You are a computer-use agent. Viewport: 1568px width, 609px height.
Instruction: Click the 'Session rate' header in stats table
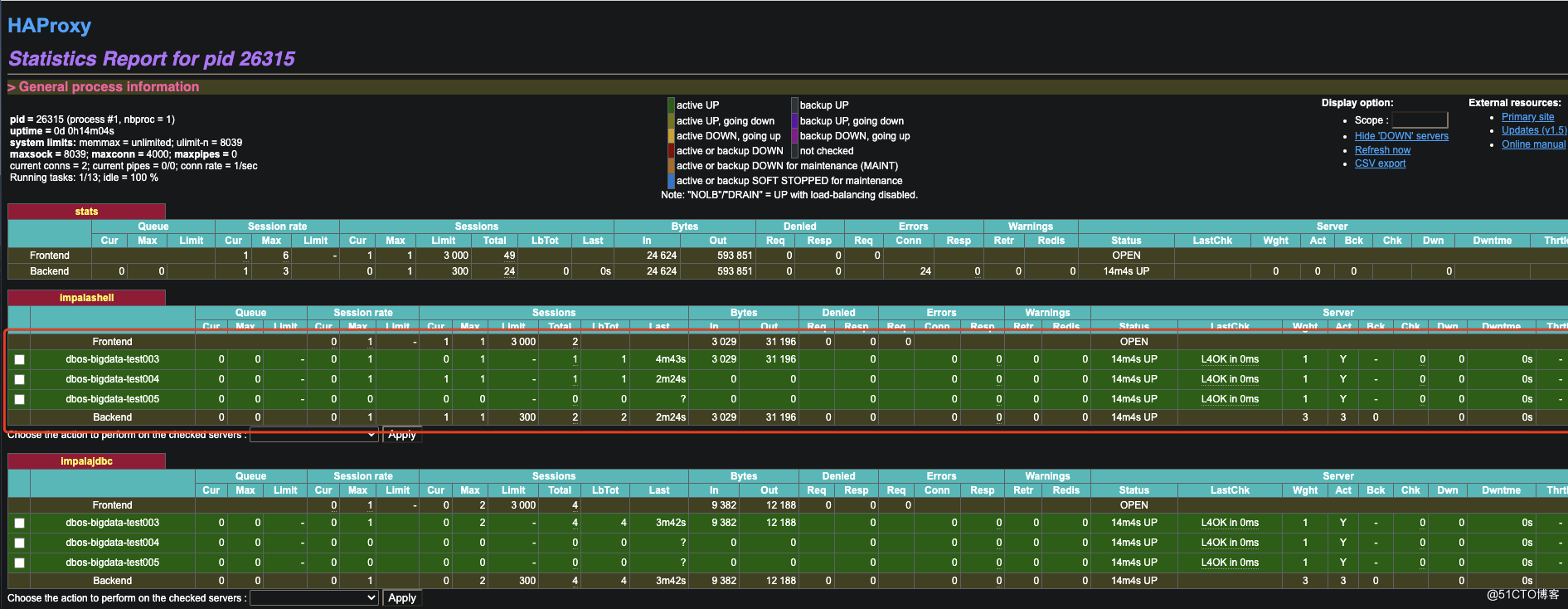[277, 227]
